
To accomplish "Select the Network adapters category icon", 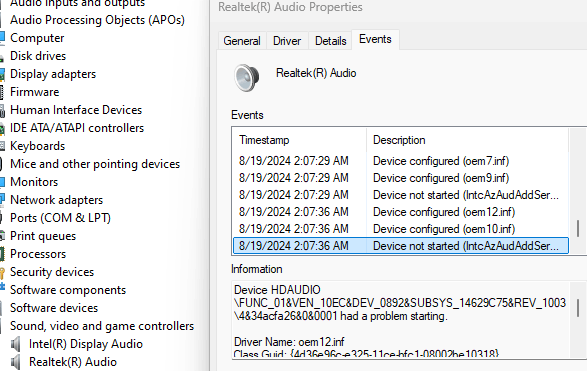I will 2,199.
